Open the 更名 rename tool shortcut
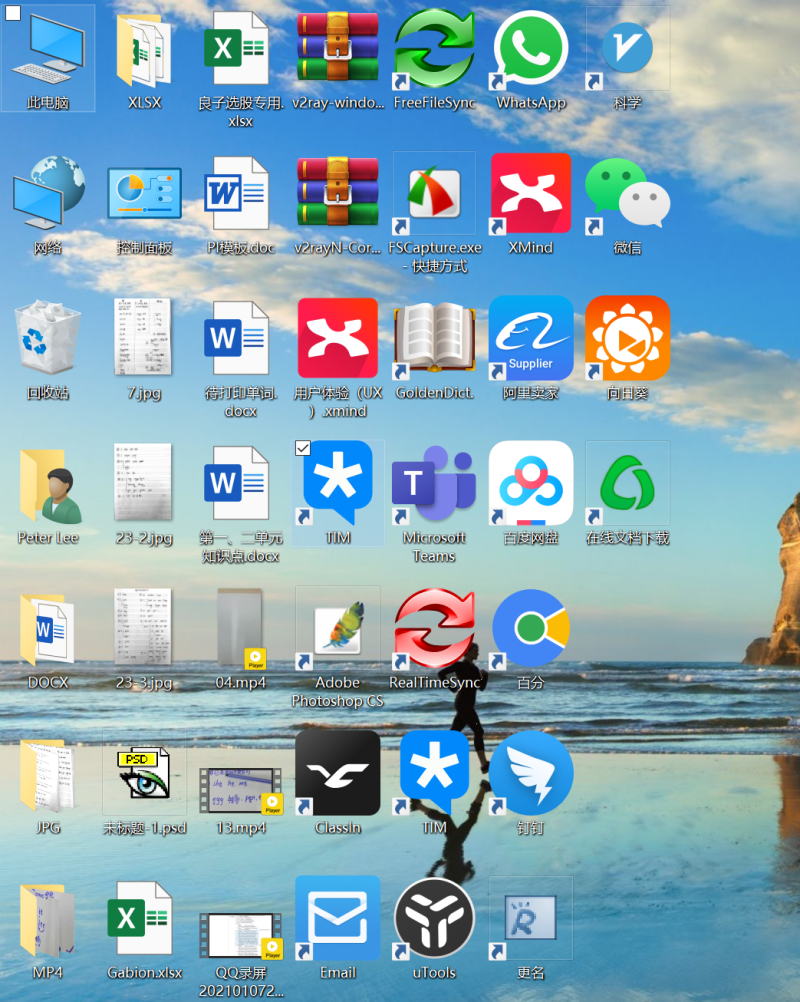 pyautogui.click(x=531, y=919)
